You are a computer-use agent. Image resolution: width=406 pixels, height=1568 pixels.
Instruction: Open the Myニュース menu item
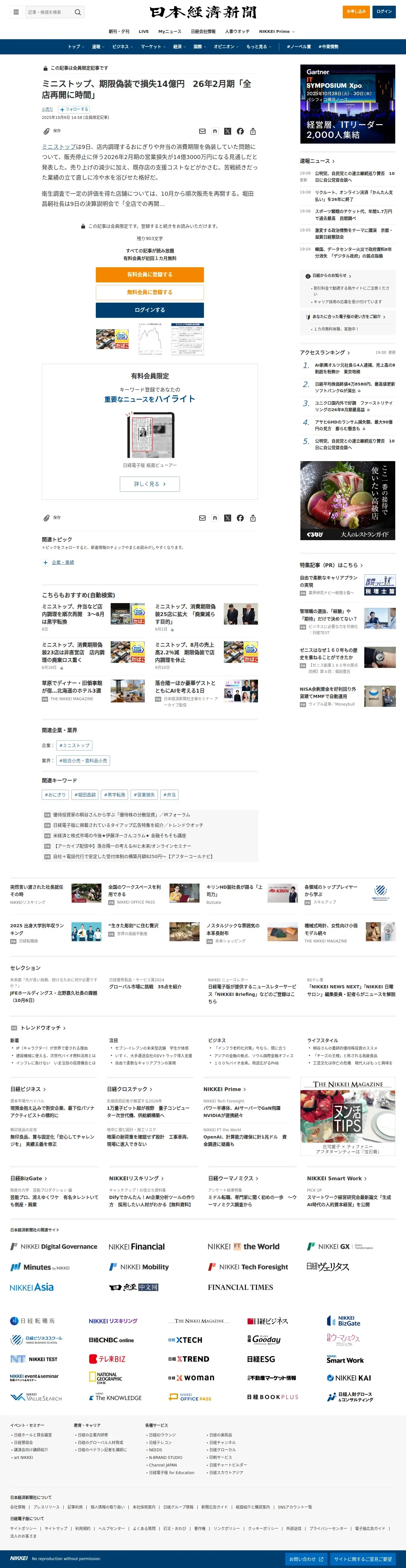click(170, 31)
